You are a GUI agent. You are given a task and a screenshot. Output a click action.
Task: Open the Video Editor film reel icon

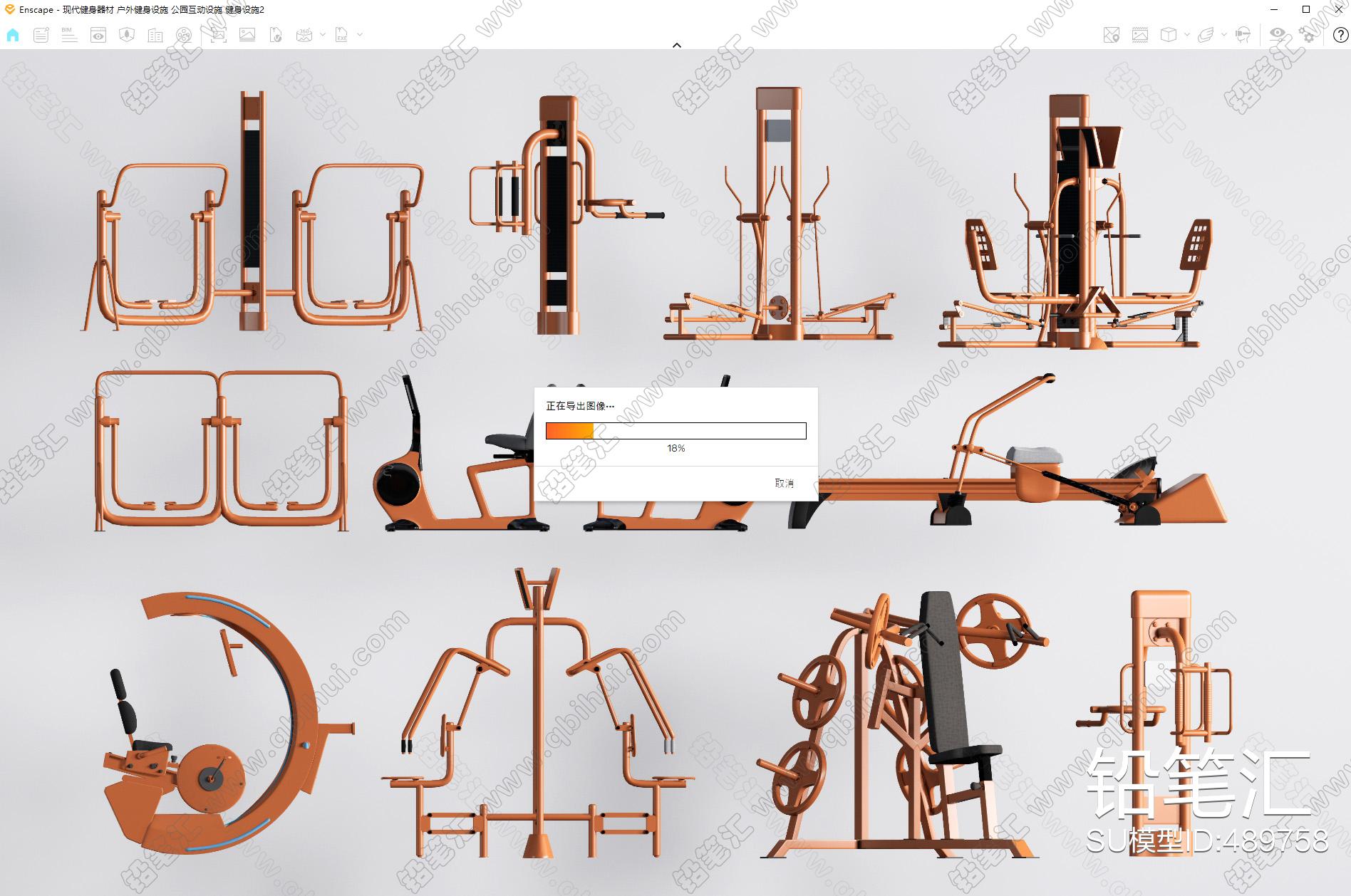(x=184, y=35)
